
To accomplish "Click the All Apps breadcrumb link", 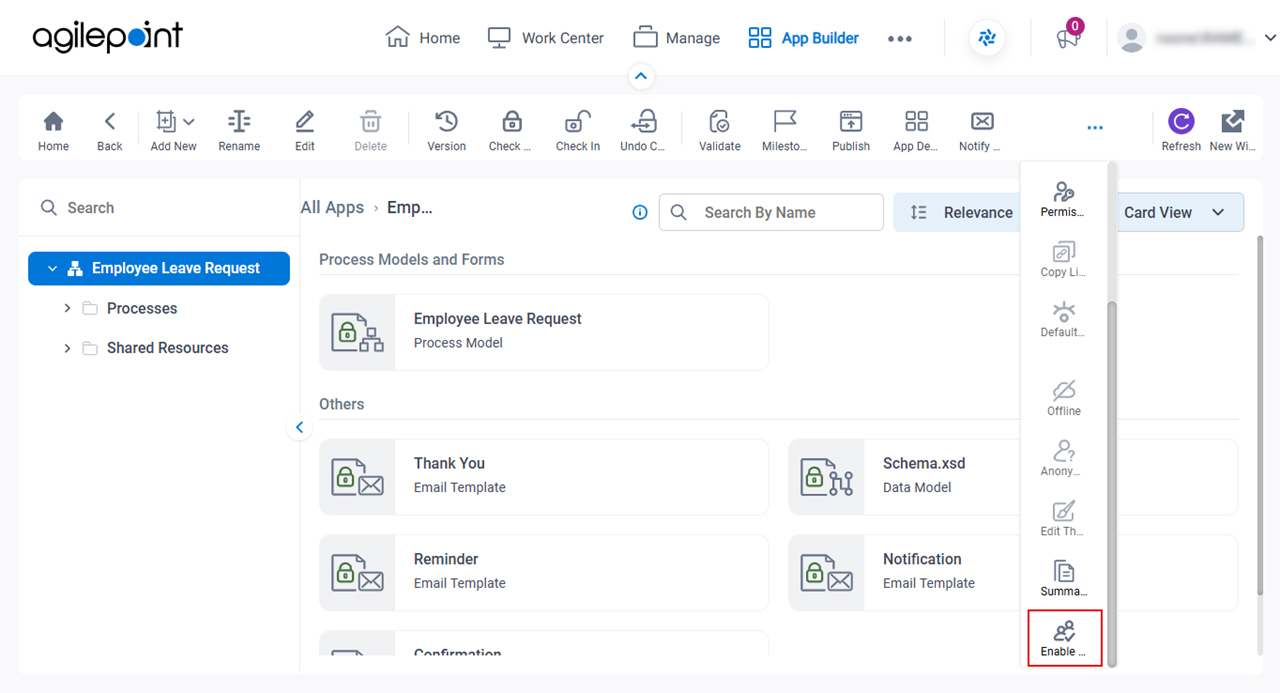I will click(332, 208).
